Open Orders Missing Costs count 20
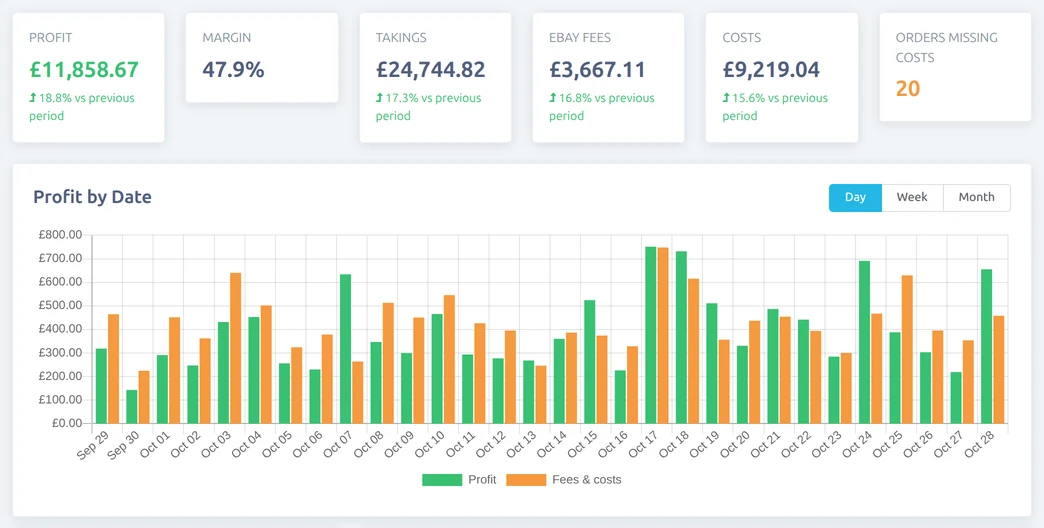Screen dimensions: 1044x528 908,89
